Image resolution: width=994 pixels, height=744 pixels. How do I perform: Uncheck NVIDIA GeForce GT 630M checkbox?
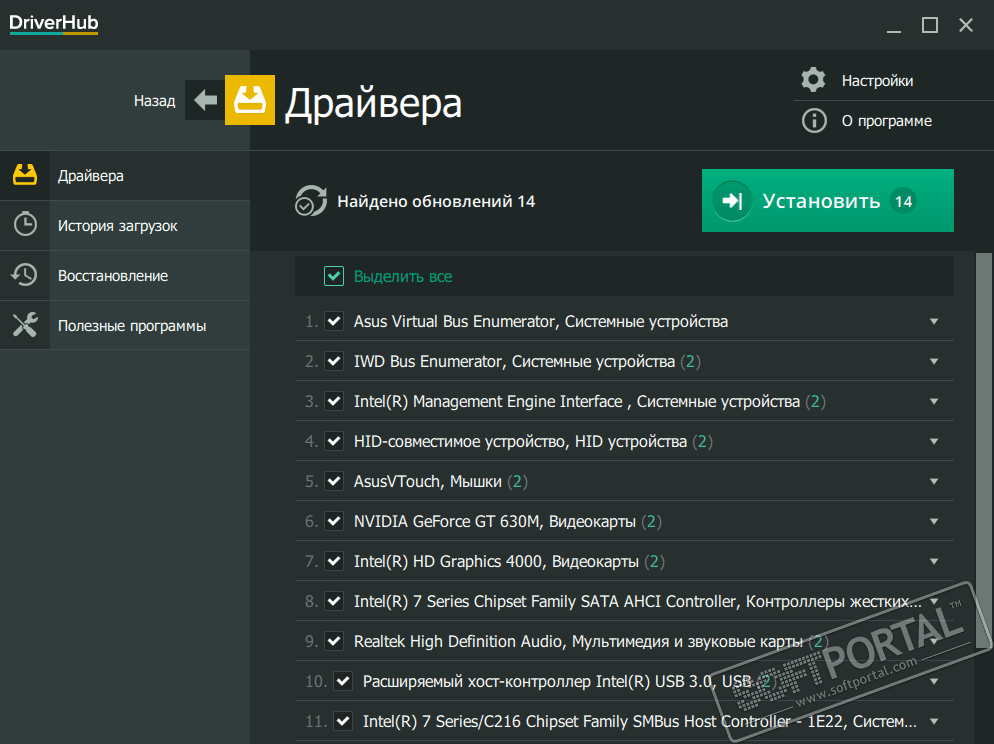point(334,521)
